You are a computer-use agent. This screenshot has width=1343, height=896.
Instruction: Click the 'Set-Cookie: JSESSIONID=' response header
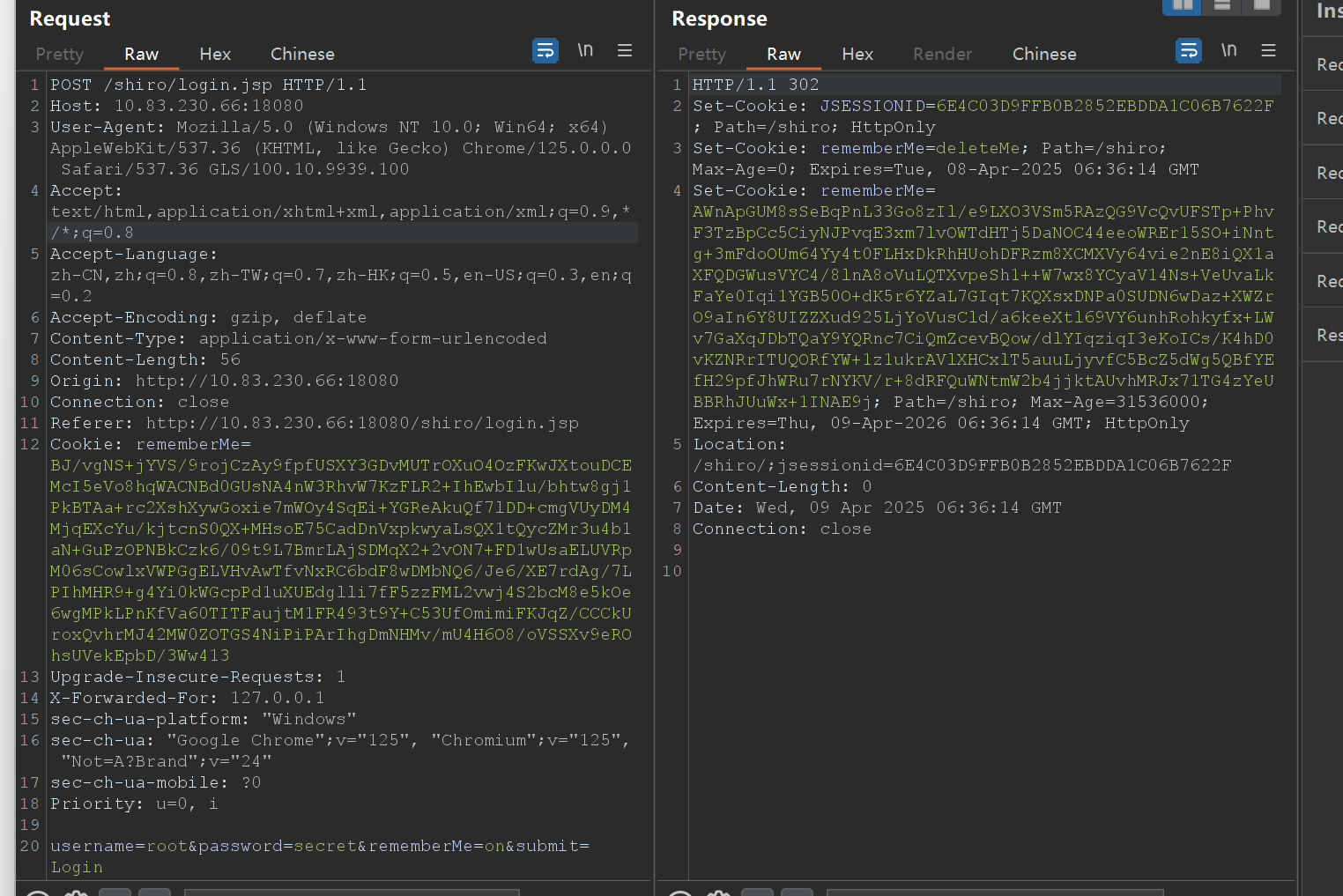tap(983, 106)
